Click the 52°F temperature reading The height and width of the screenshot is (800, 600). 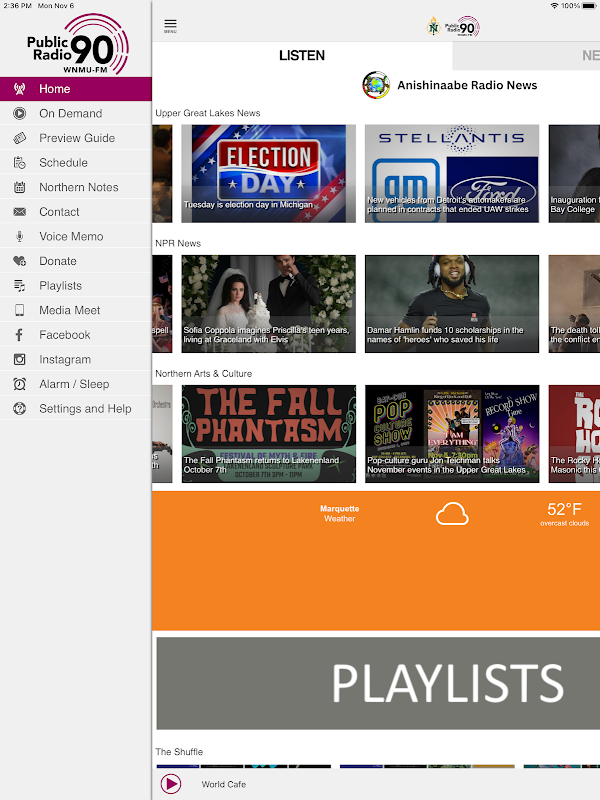[x=564, y=509]
